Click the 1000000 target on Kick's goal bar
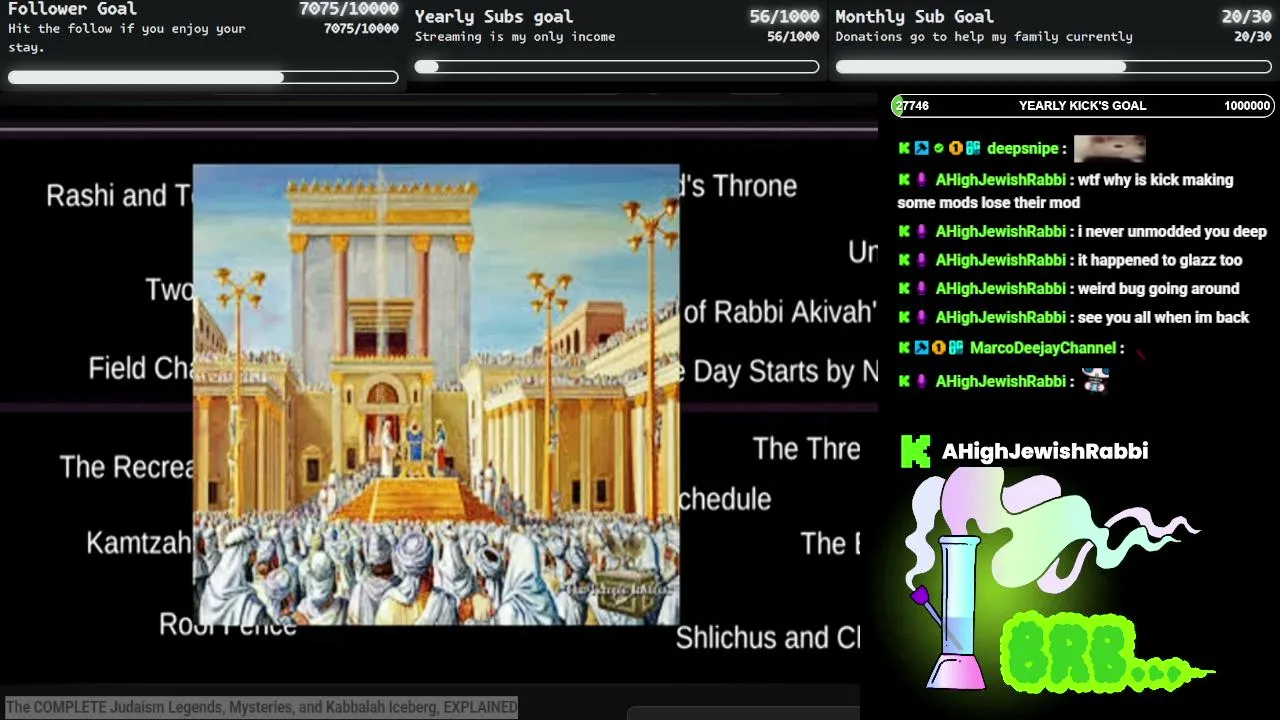 (x=1247, y=106)
